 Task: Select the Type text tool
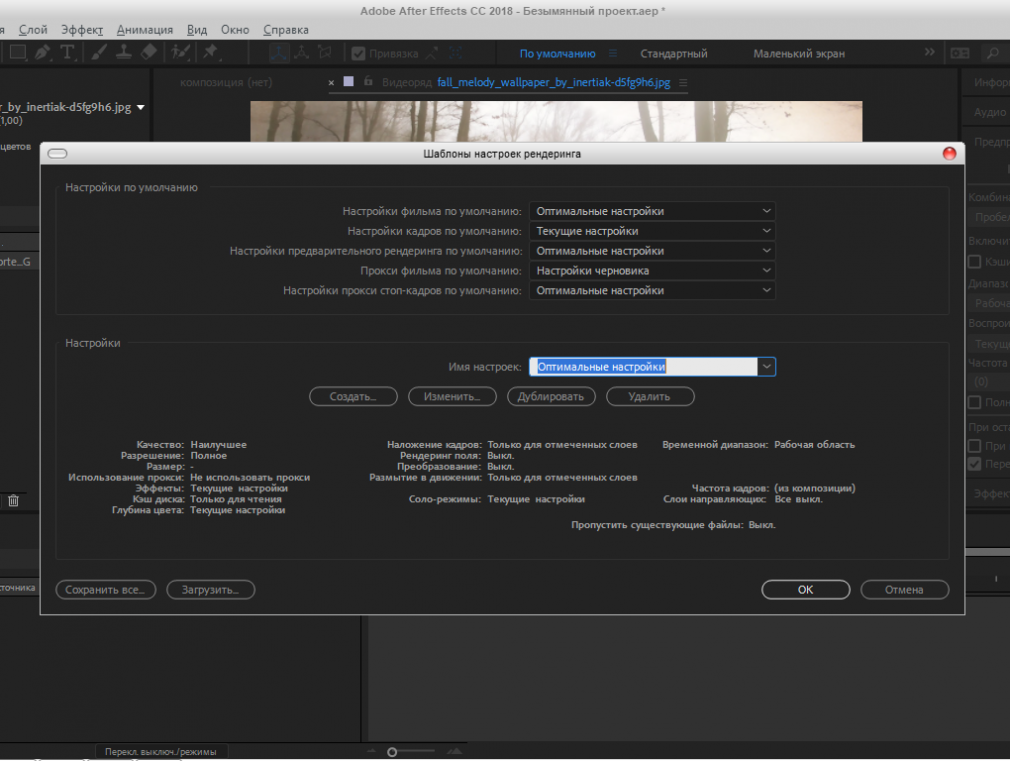(67, 53)
